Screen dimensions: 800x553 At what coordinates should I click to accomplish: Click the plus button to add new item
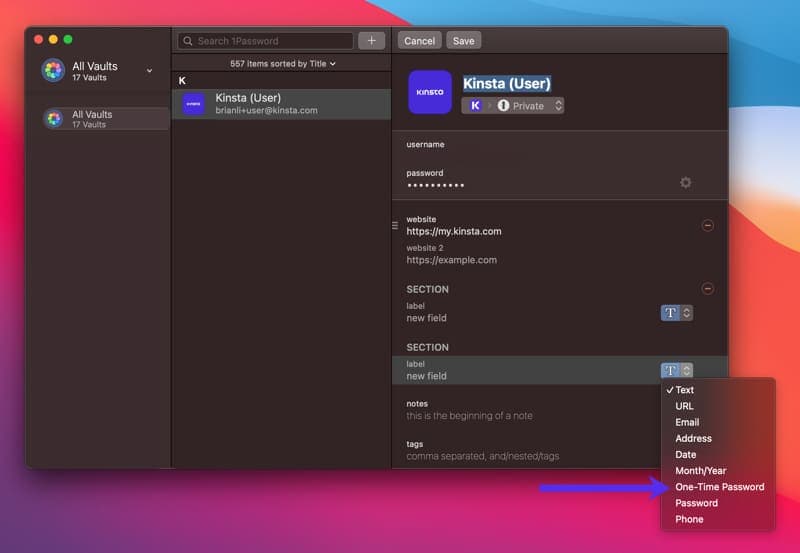pyautogui.click(x=371, y=41)
